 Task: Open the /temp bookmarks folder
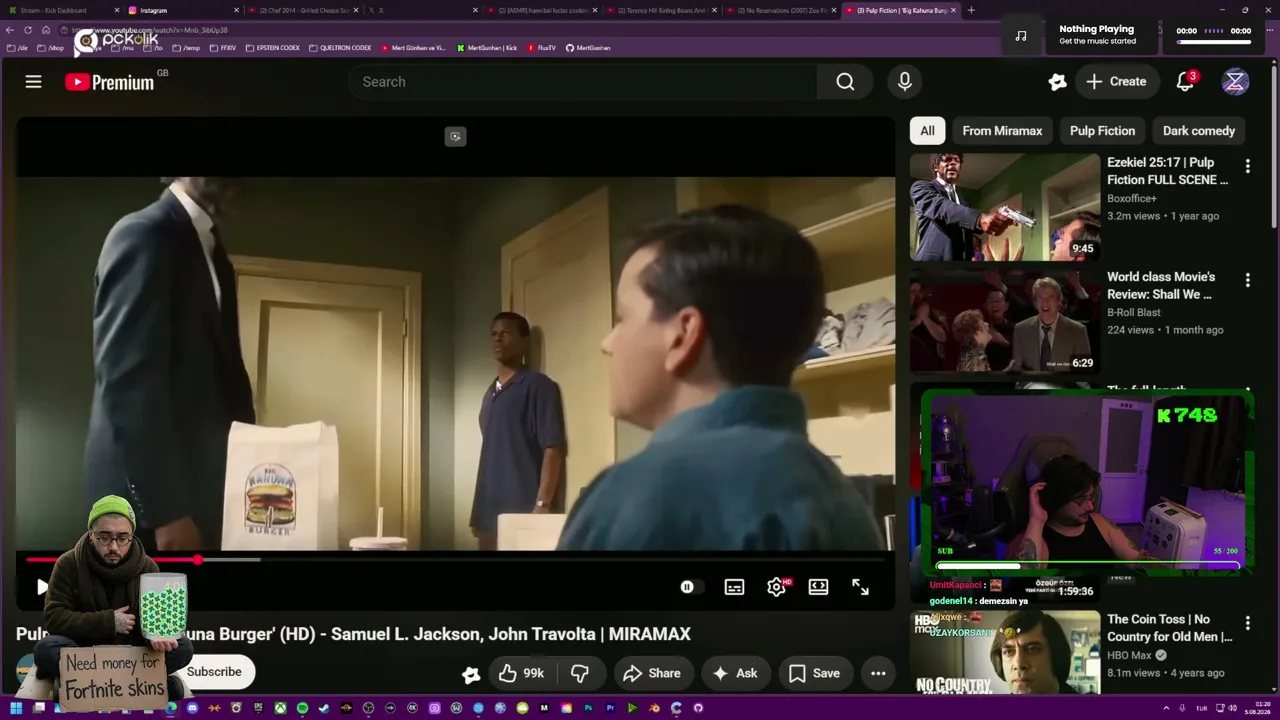[186, 48]
